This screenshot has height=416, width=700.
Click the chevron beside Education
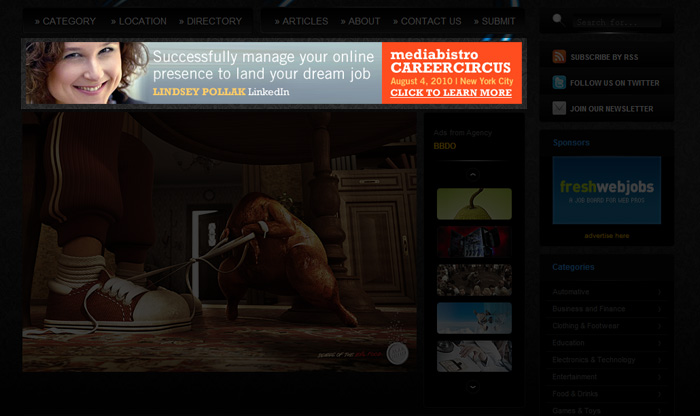pos(659,343)
